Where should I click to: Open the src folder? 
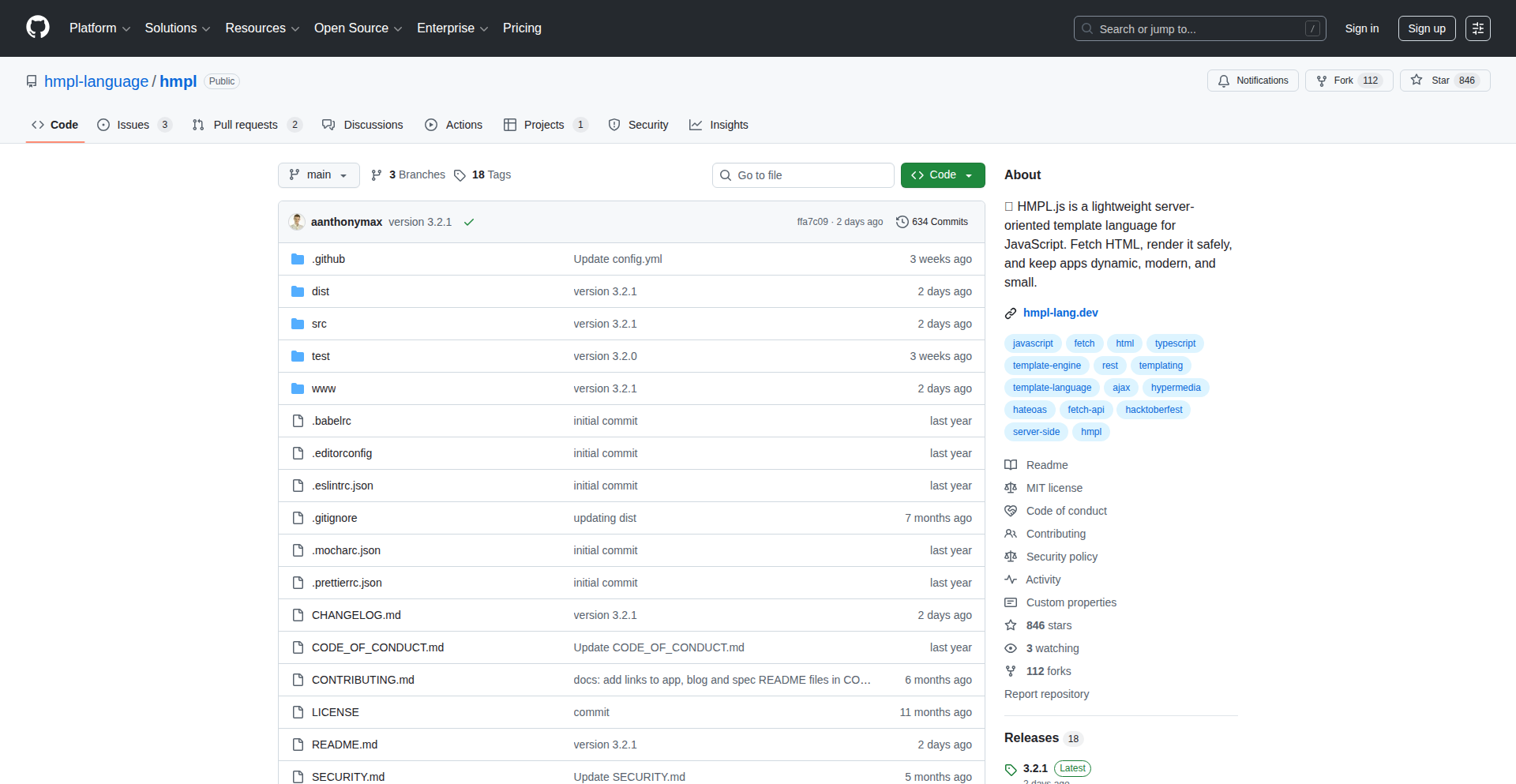click(x=319, y=324)
